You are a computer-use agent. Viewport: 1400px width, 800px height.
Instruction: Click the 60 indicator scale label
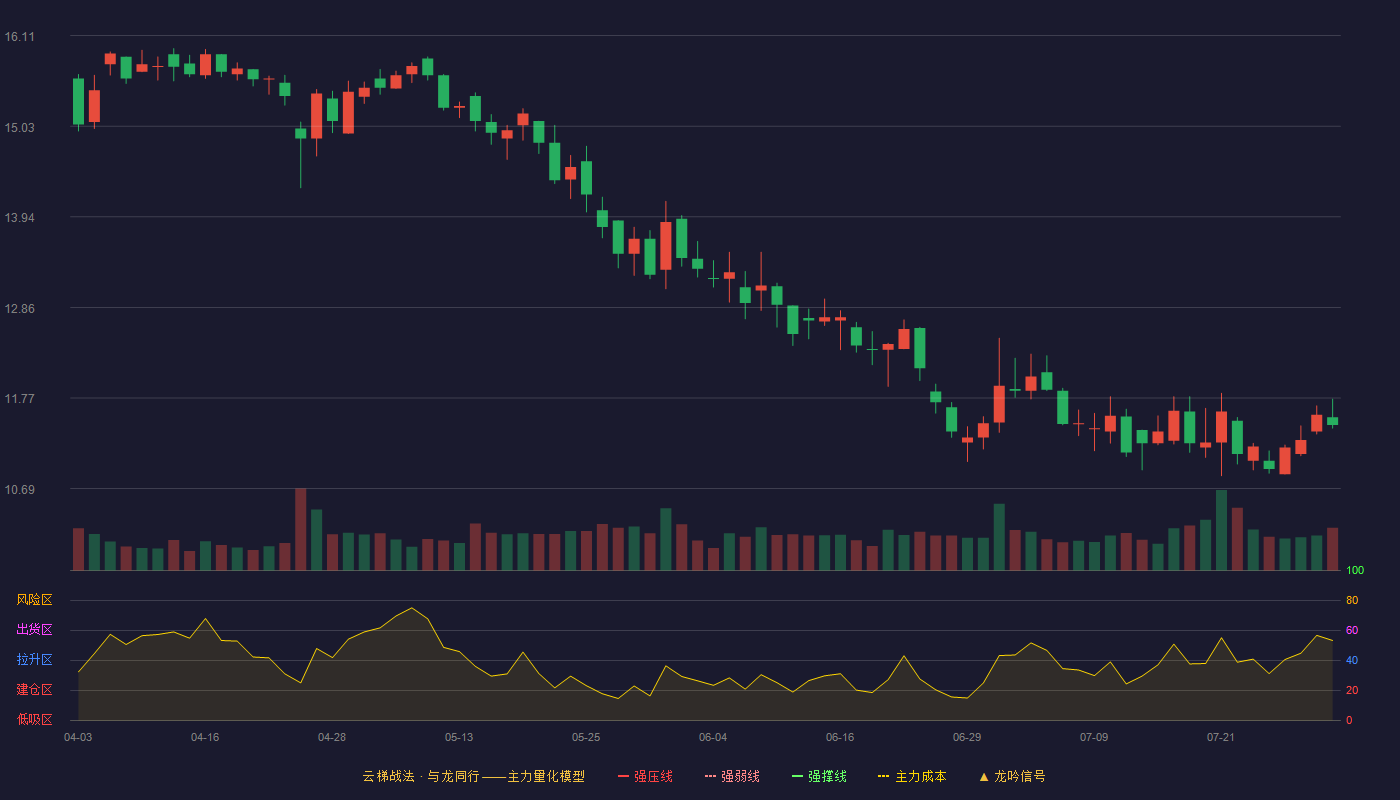(1352, 630)
